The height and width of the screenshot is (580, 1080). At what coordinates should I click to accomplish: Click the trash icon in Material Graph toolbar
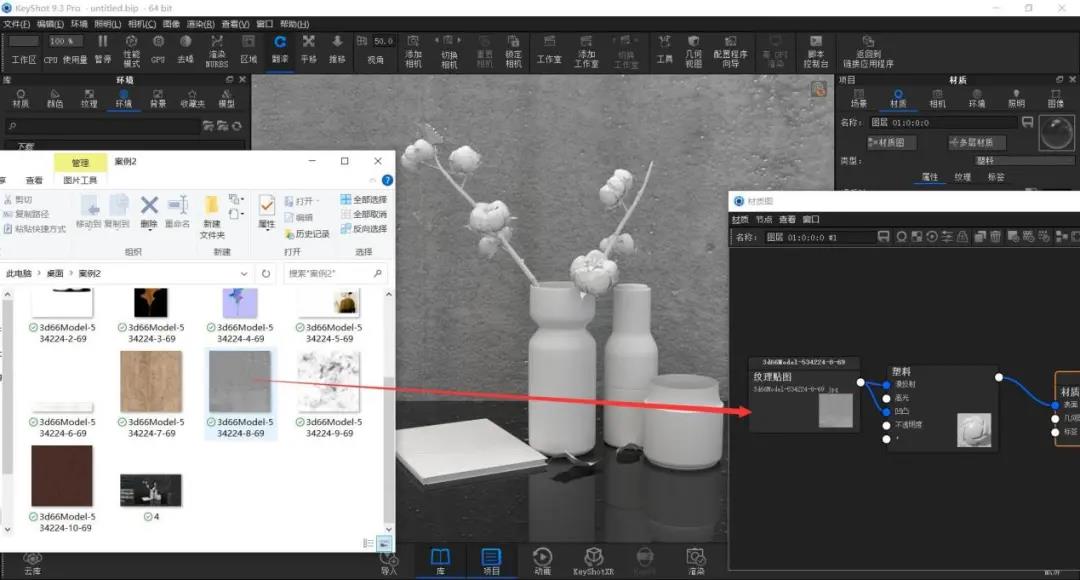[995, 237]
